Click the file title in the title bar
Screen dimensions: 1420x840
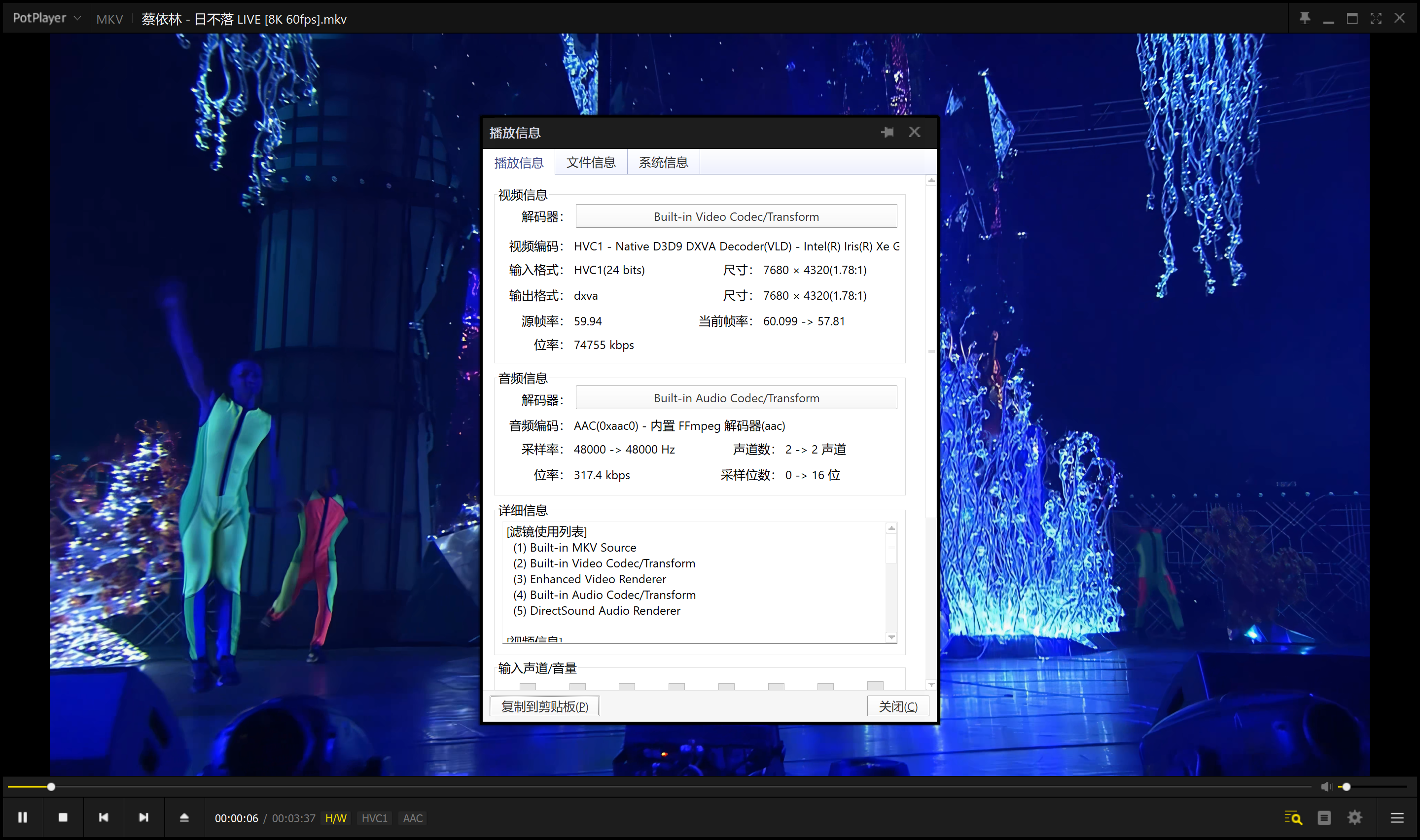tap(244, 19)
